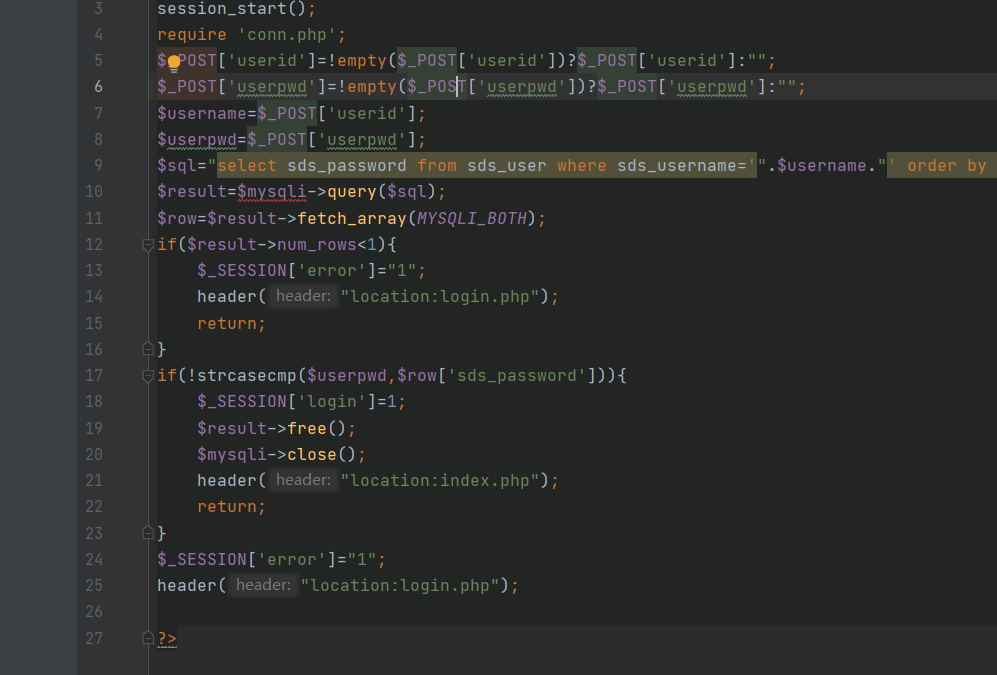The height and width of the screenshot is (675, 997).
Task: Click the "location:index.php" string
Action: [440, 481]
